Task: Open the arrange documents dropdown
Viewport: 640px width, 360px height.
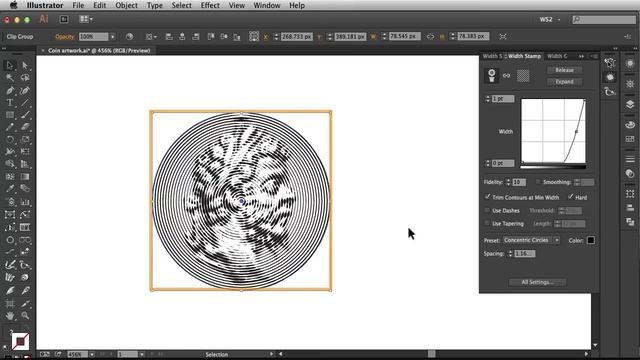Action: coord(86,19)
